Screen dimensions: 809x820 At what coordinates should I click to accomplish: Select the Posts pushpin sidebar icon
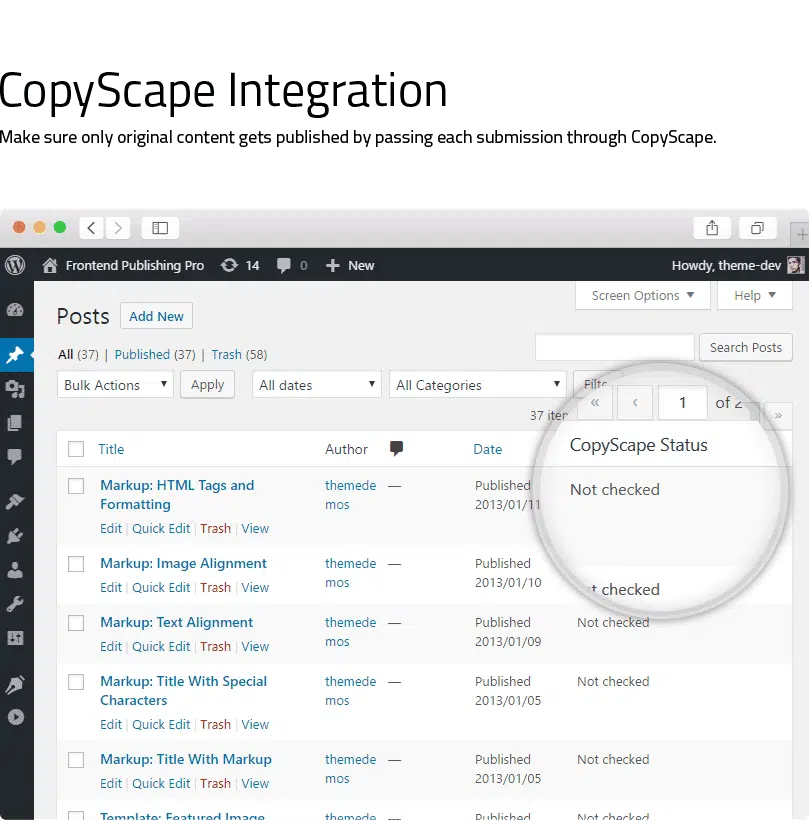pyautogui.click(x=15, y=355)
